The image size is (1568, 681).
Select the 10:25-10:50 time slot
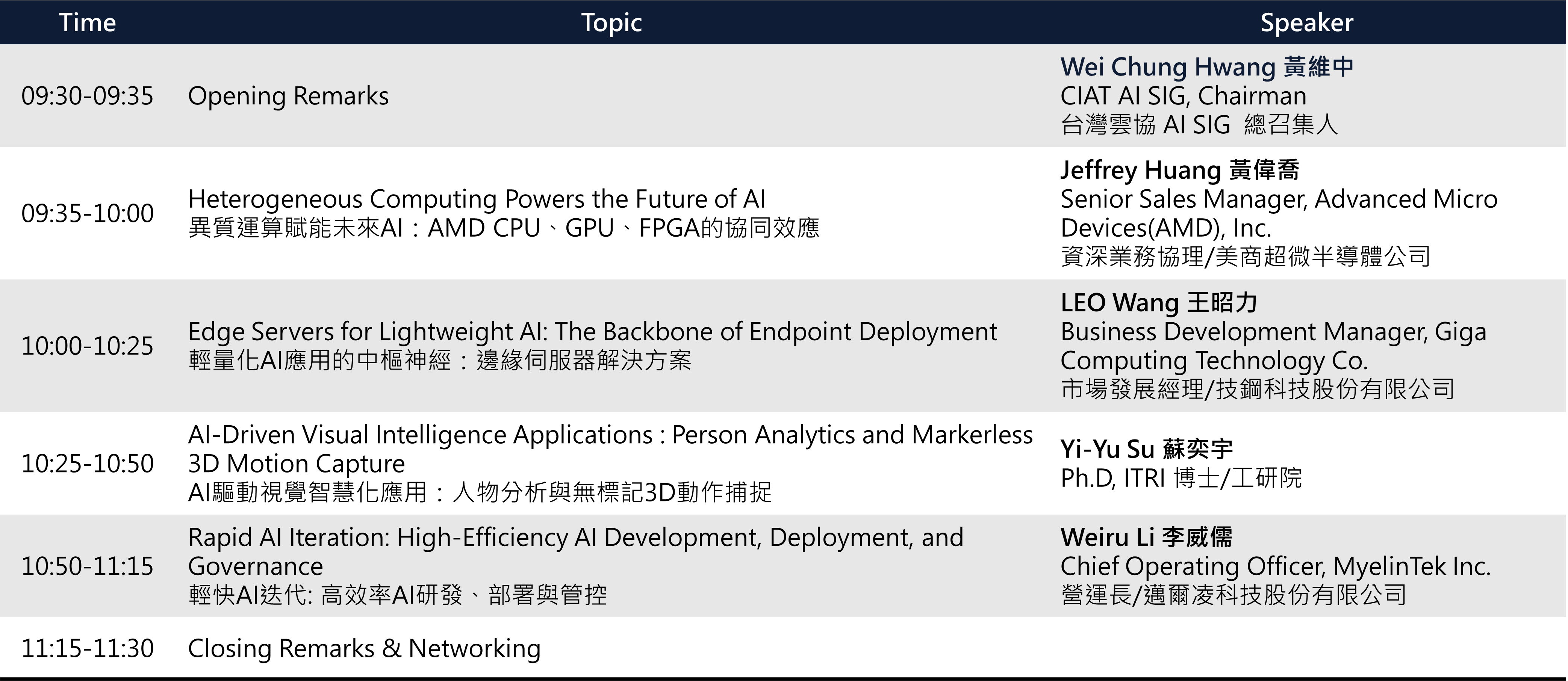87,464
